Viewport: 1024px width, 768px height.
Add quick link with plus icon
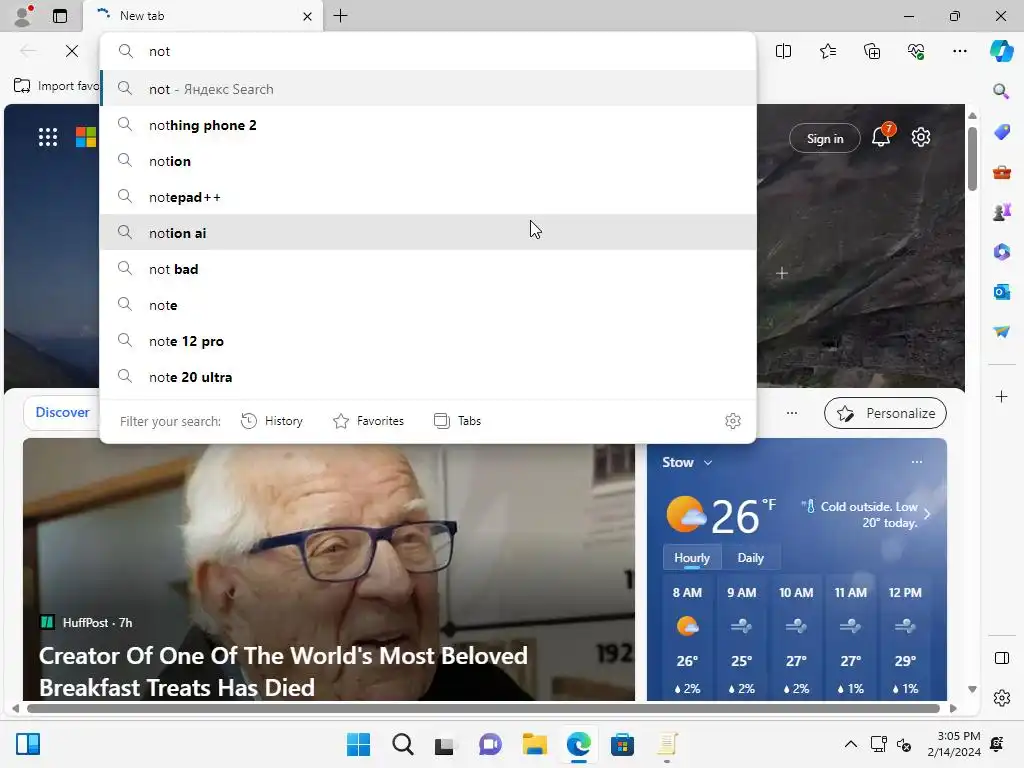(782, 273)
